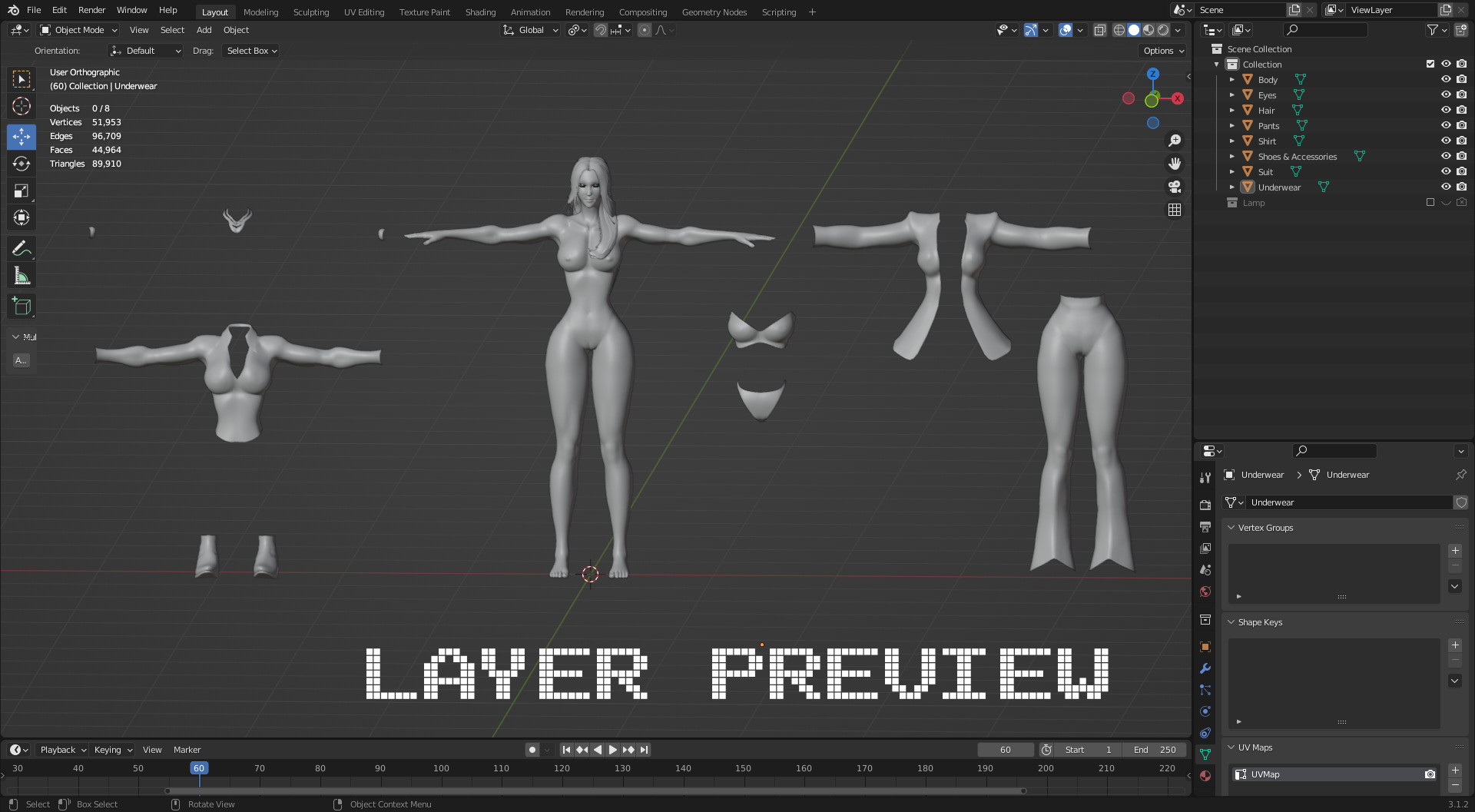Expand the Pants tree item
Viewport: 1475px width, 812px height.
(1232, 126)
